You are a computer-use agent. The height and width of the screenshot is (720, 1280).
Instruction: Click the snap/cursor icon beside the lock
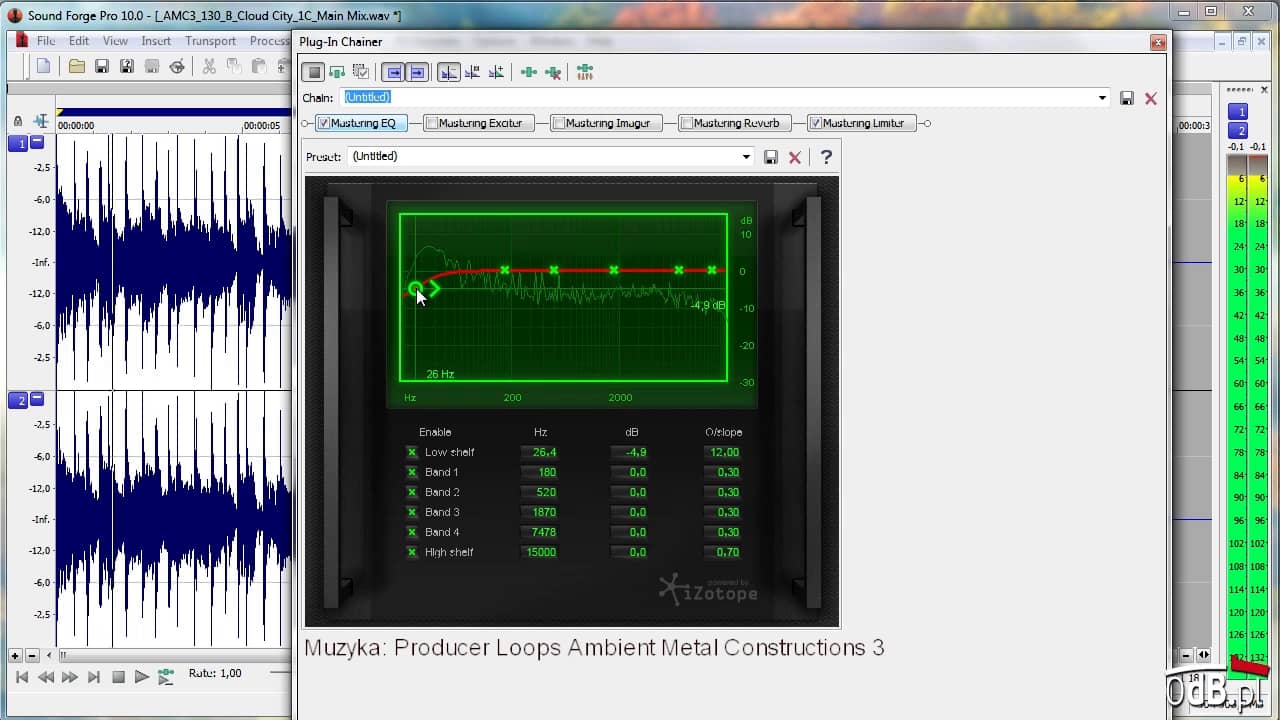click(x=41, y=121)
